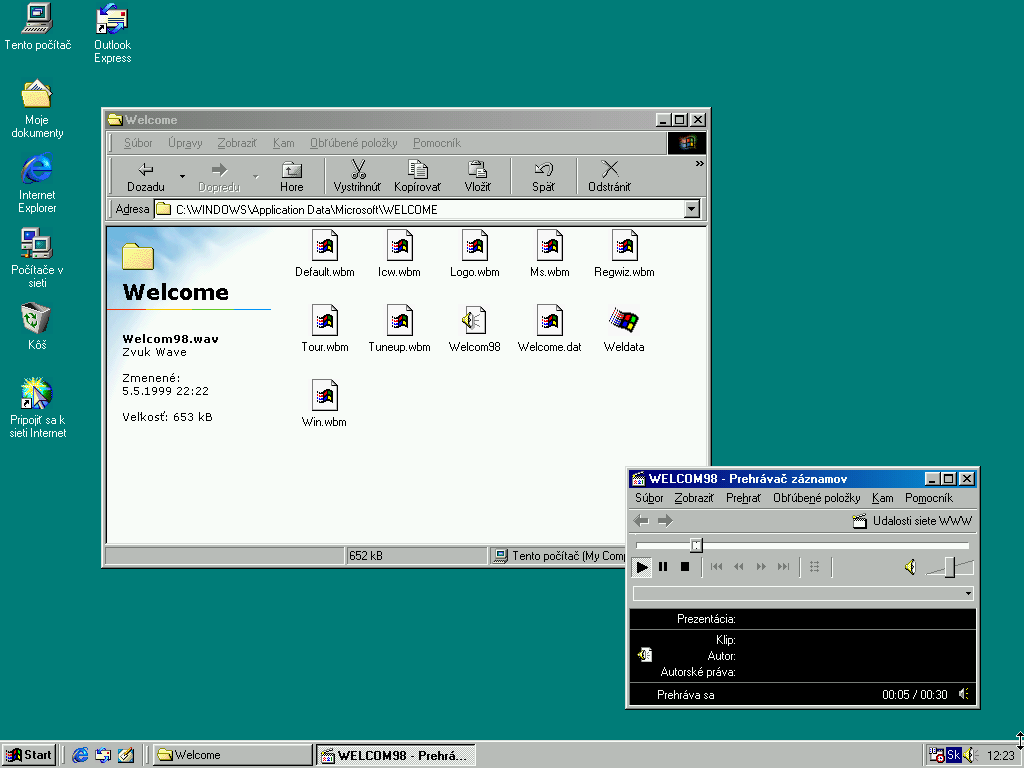Select the Welcom98 sound file icon
Viewport: 1024px width, 768px height.
tap(474, 321)
